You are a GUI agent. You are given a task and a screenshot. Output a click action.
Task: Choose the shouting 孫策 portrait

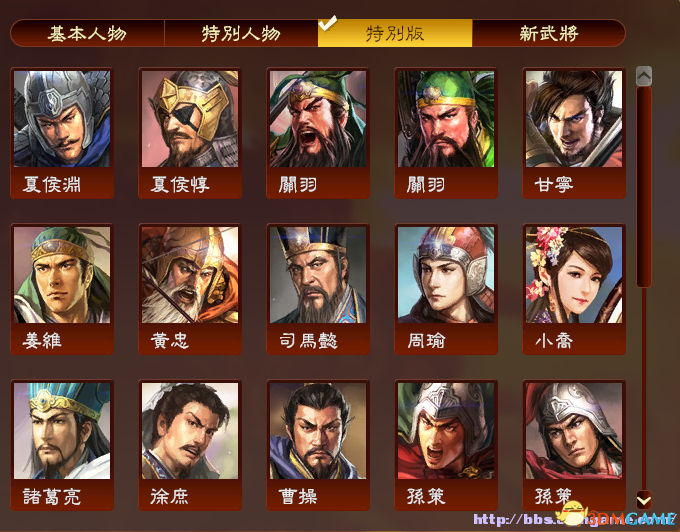coord(446,445)
